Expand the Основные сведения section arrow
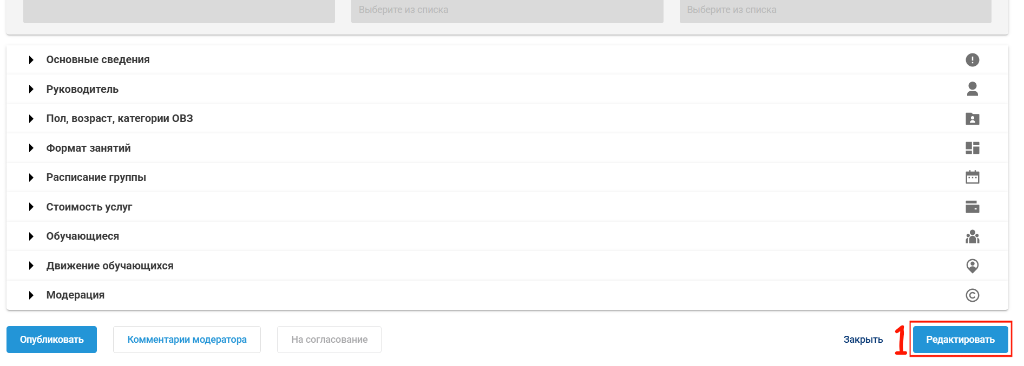The image size is (1024, 366). click(31, 59)
